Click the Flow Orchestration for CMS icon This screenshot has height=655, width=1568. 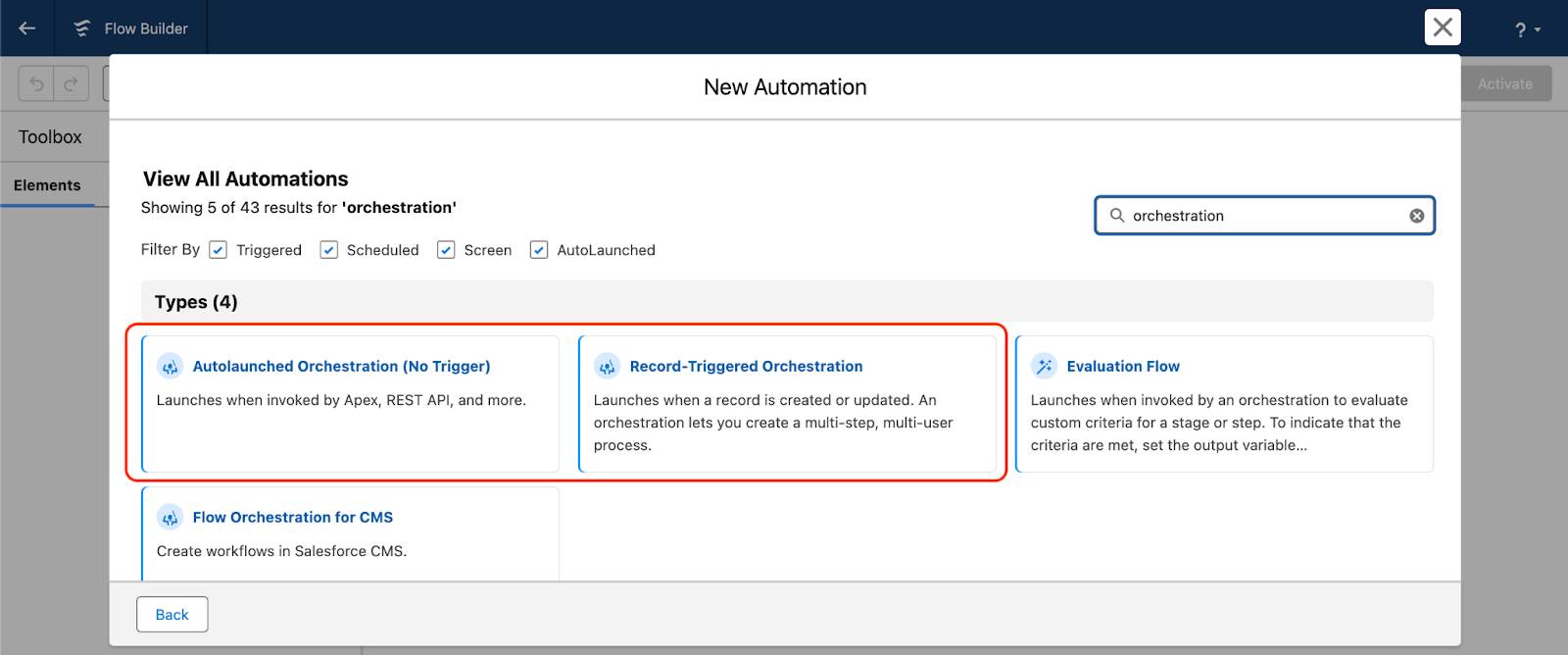171,518
